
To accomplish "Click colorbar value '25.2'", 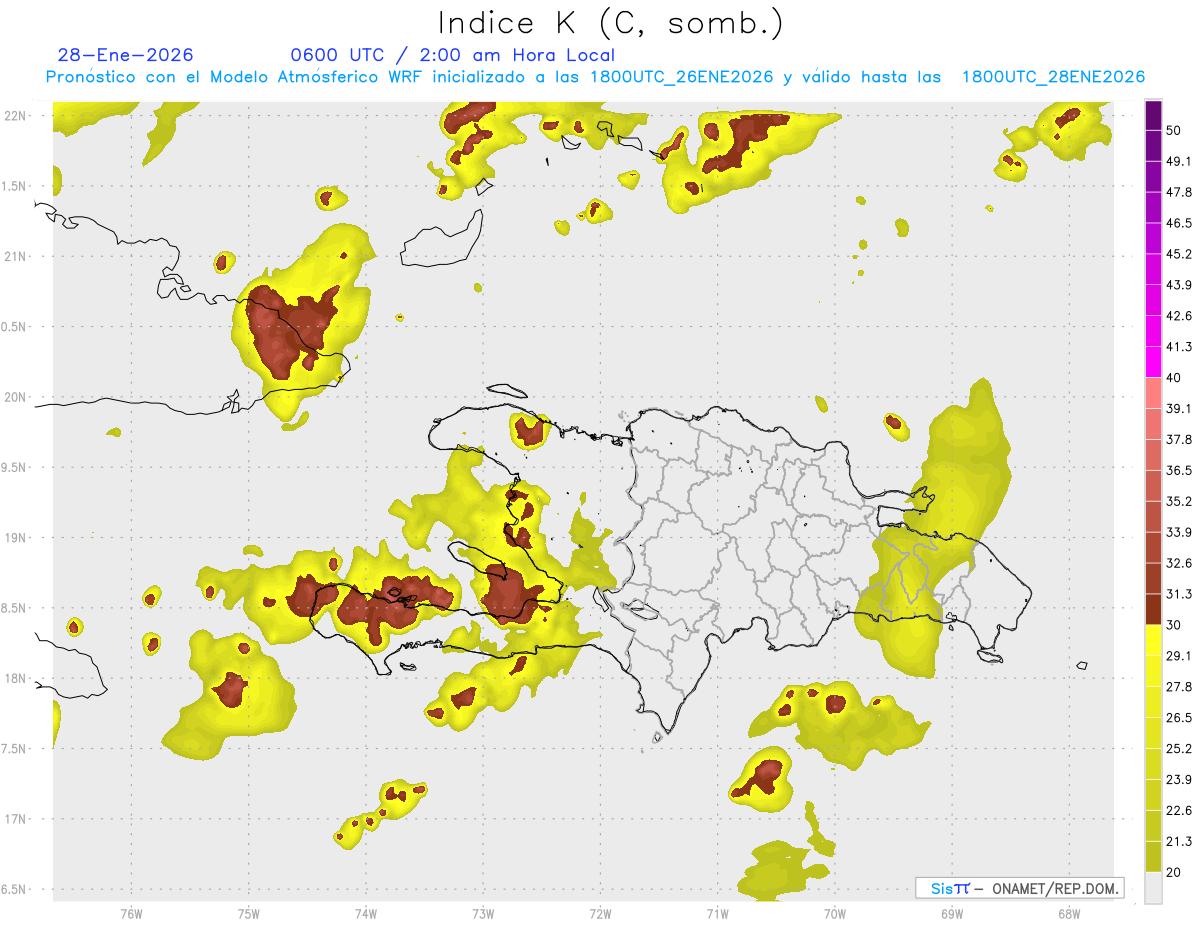I will pyautogui.click(x=1179, y=749).
